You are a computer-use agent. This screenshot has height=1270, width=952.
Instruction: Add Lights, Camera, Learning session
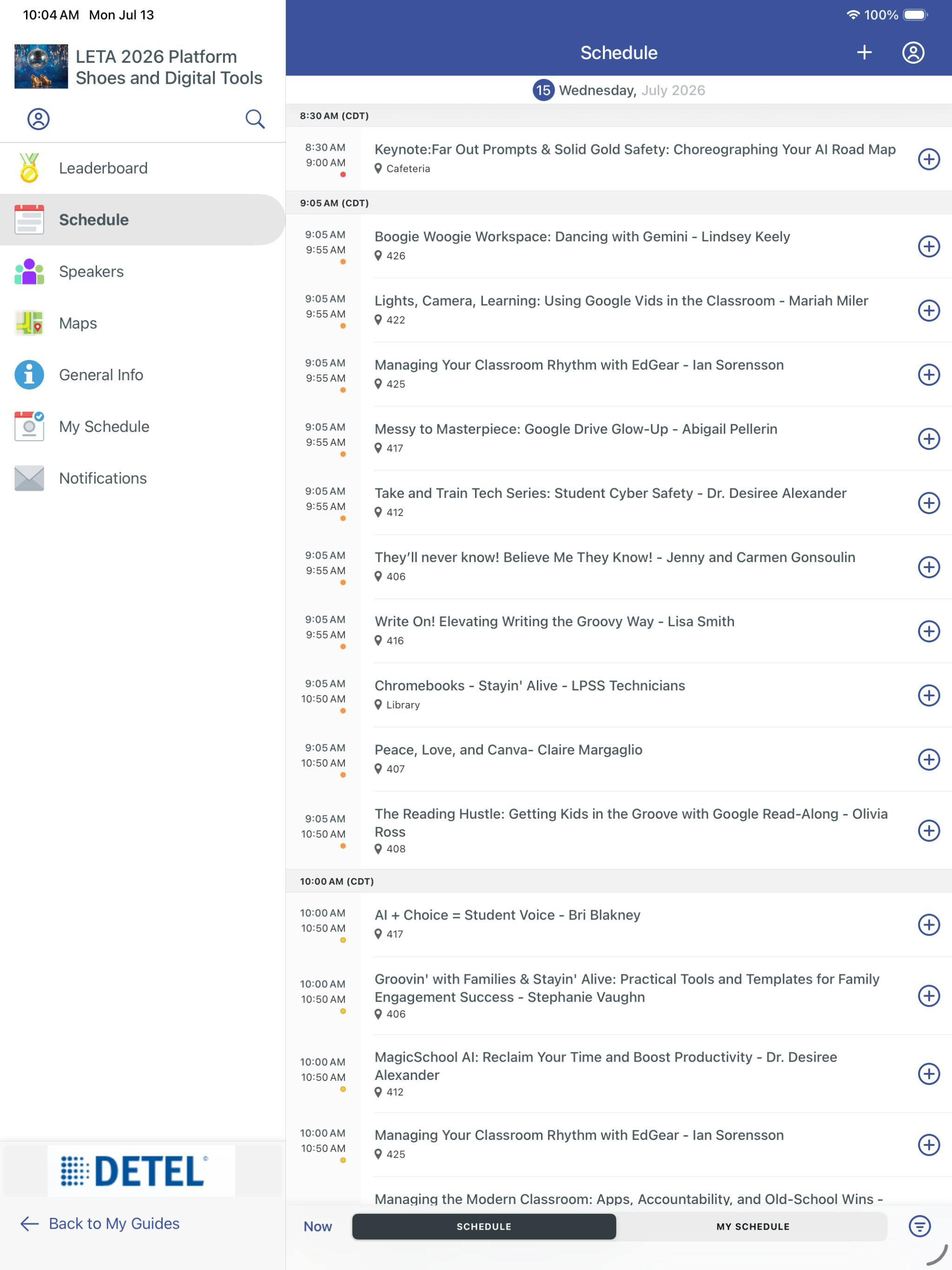(x=928, y=311)
